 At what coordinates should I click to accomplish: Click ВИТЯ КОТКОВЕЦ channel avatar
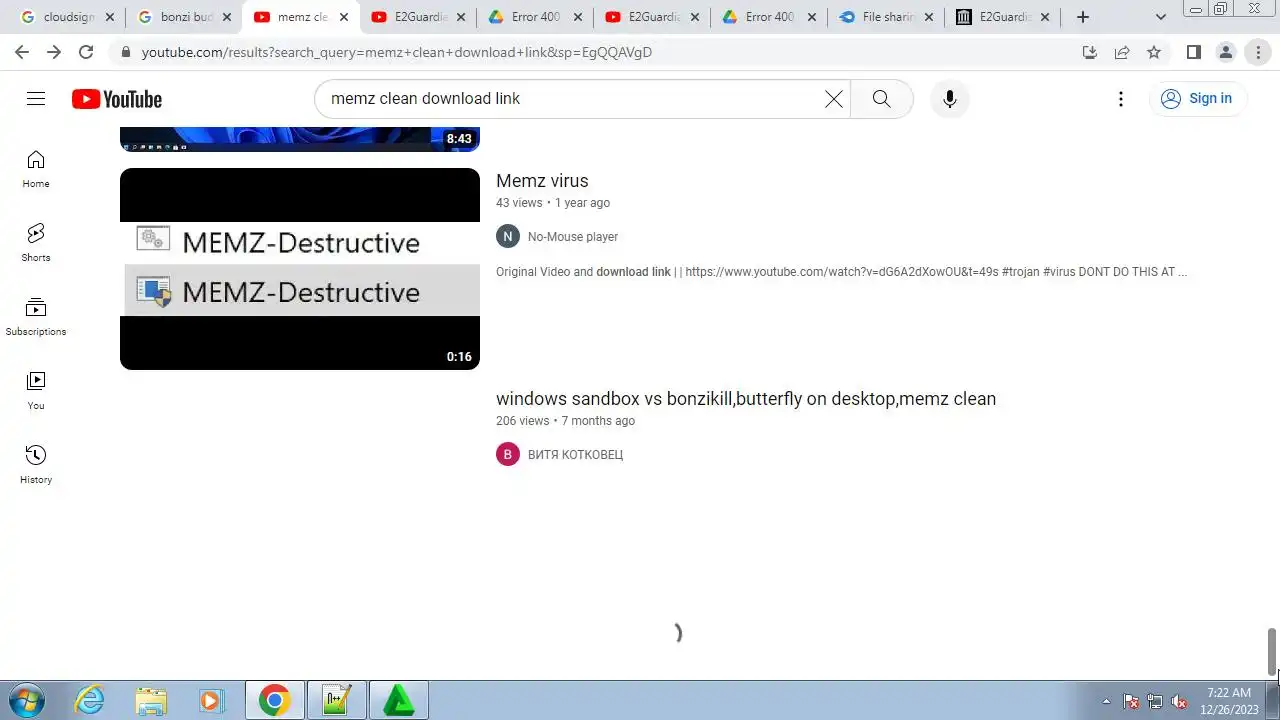508,455
